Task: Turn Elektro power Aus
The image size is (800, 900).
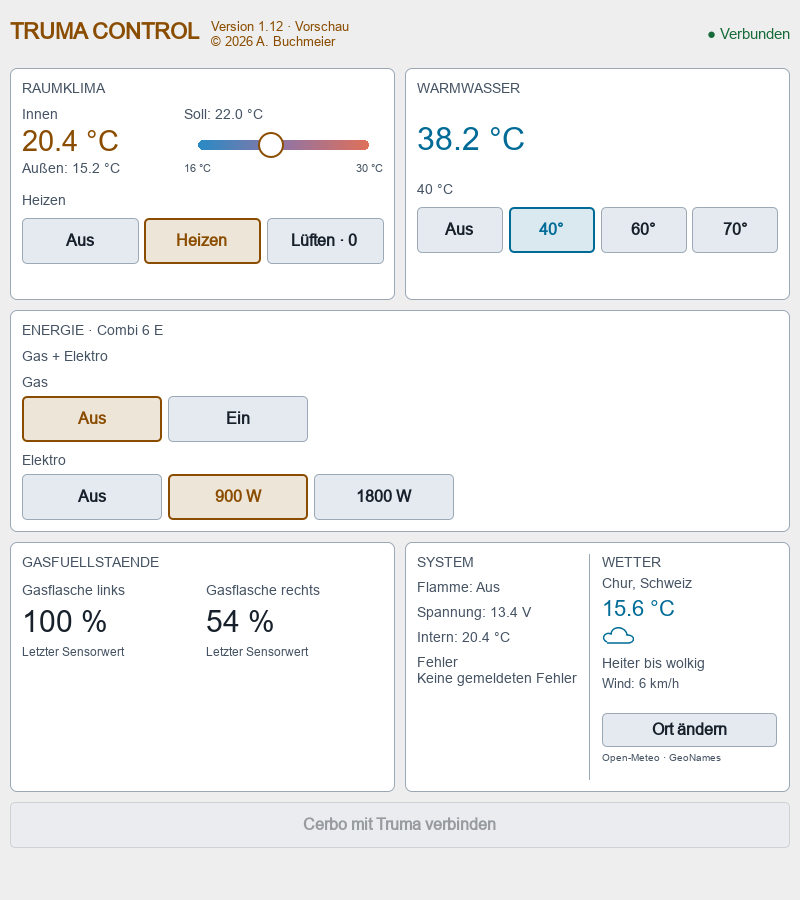Action: point(92,496)
